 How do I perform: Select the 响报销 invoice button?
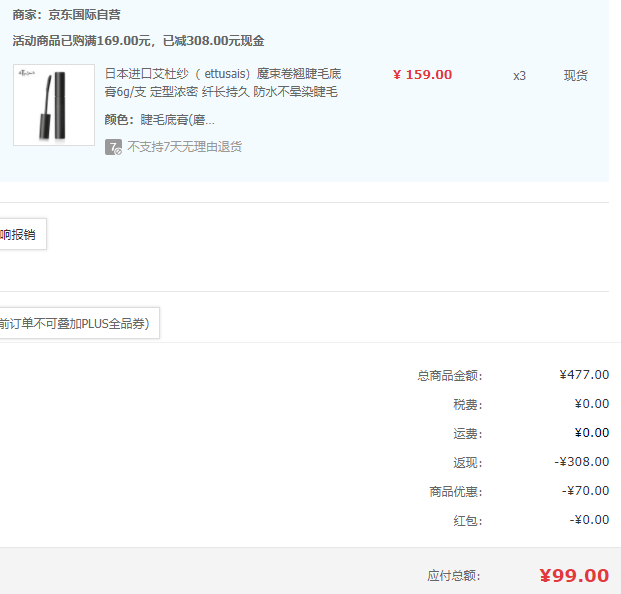(x=23, y=234)
